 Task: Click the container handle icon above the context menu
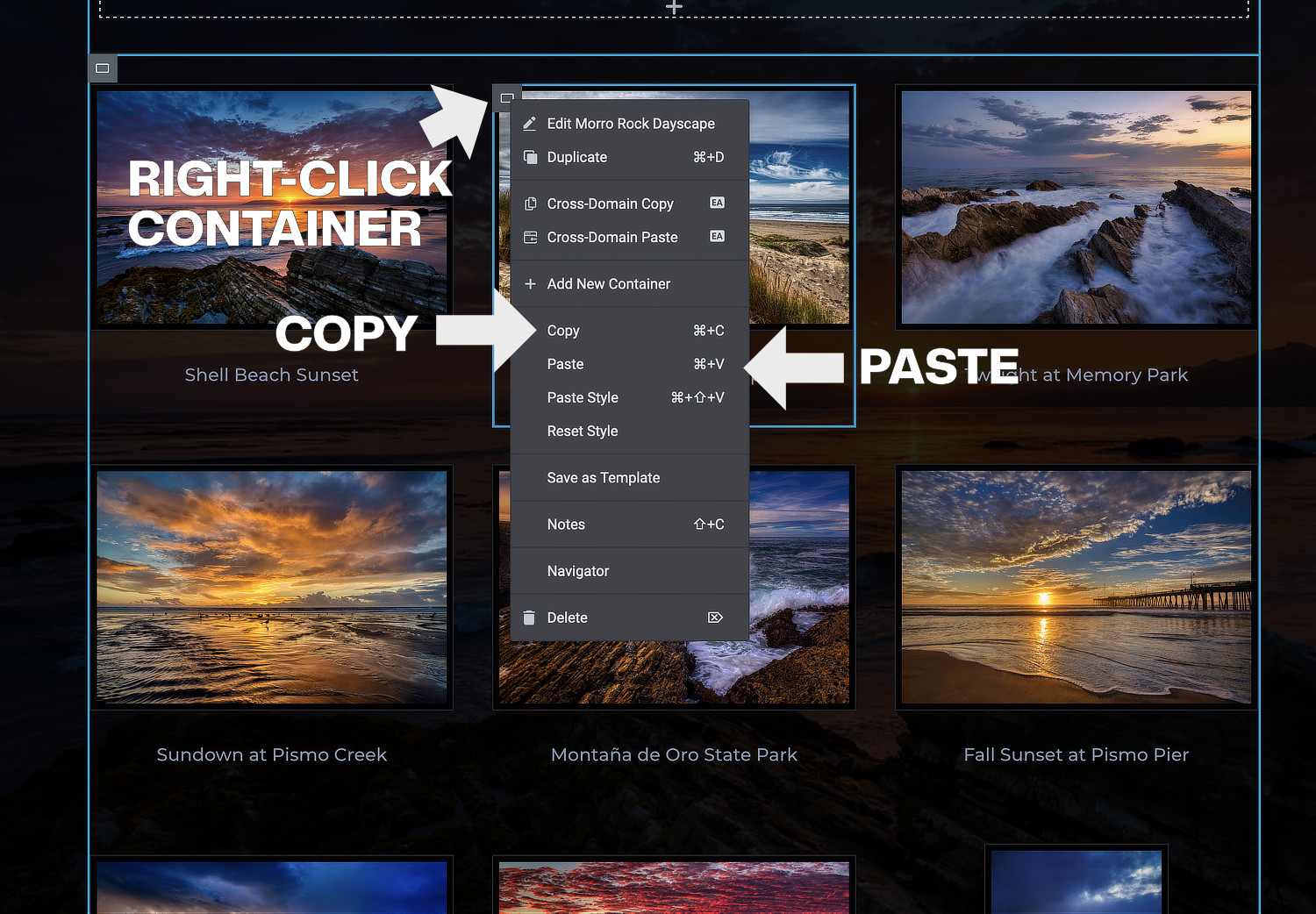click(x=507, y=97)
